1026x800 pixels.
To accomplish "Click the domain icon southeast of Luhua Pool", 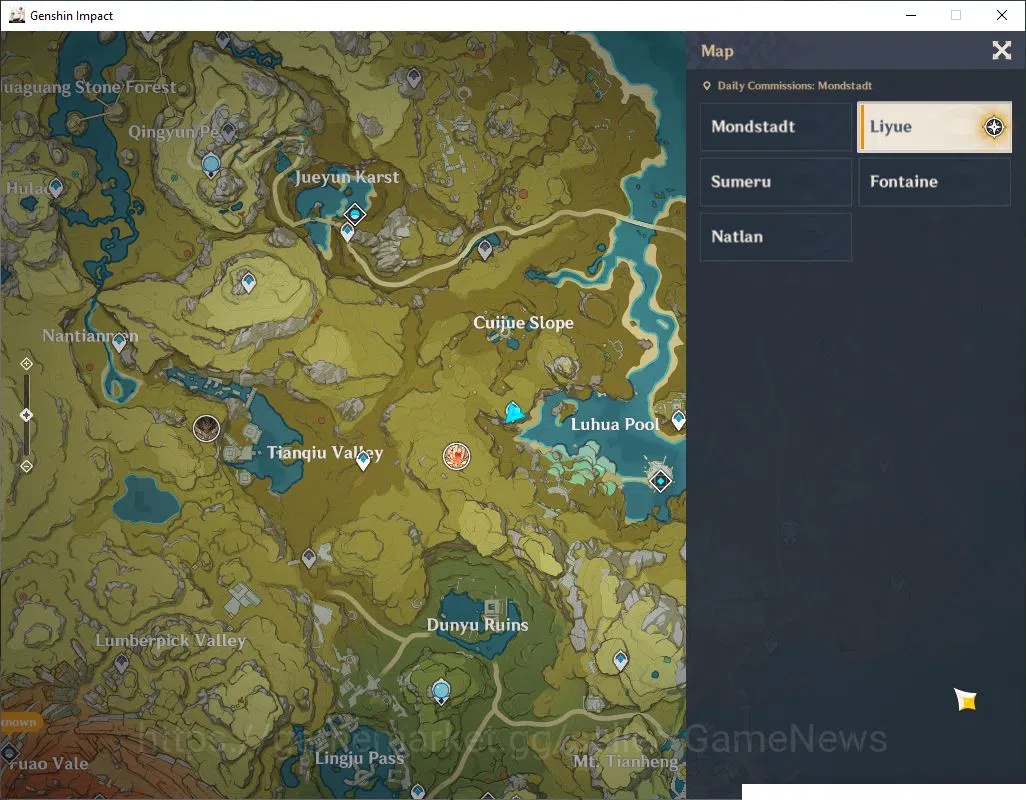I will [660, 481].
